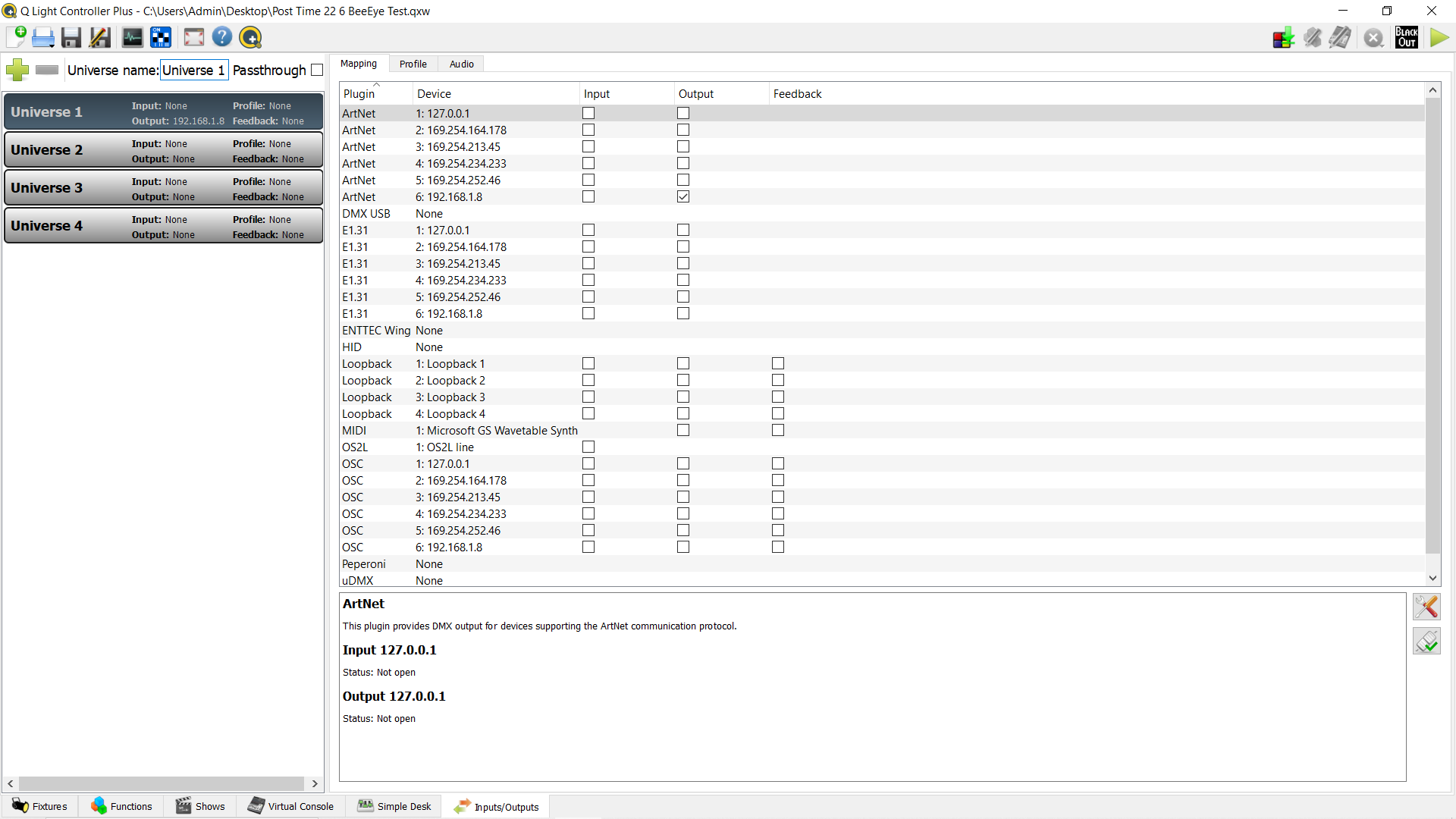This screenshot has height=819, width=1456.
Task: Toggle the Passthrough checkbox
Action: pos(318,70)
